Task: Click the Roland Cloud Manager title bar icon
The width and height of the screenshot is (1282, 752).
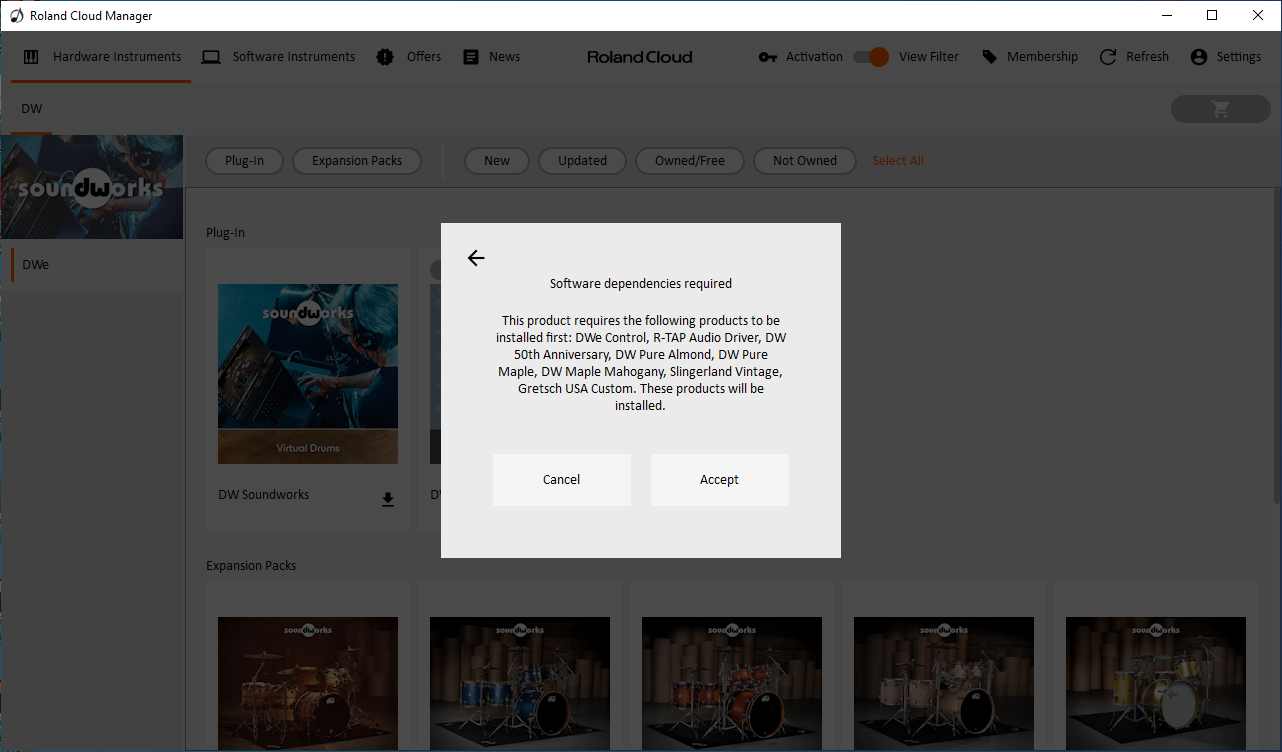Action: pyautogui.click(x=16, y=16)
